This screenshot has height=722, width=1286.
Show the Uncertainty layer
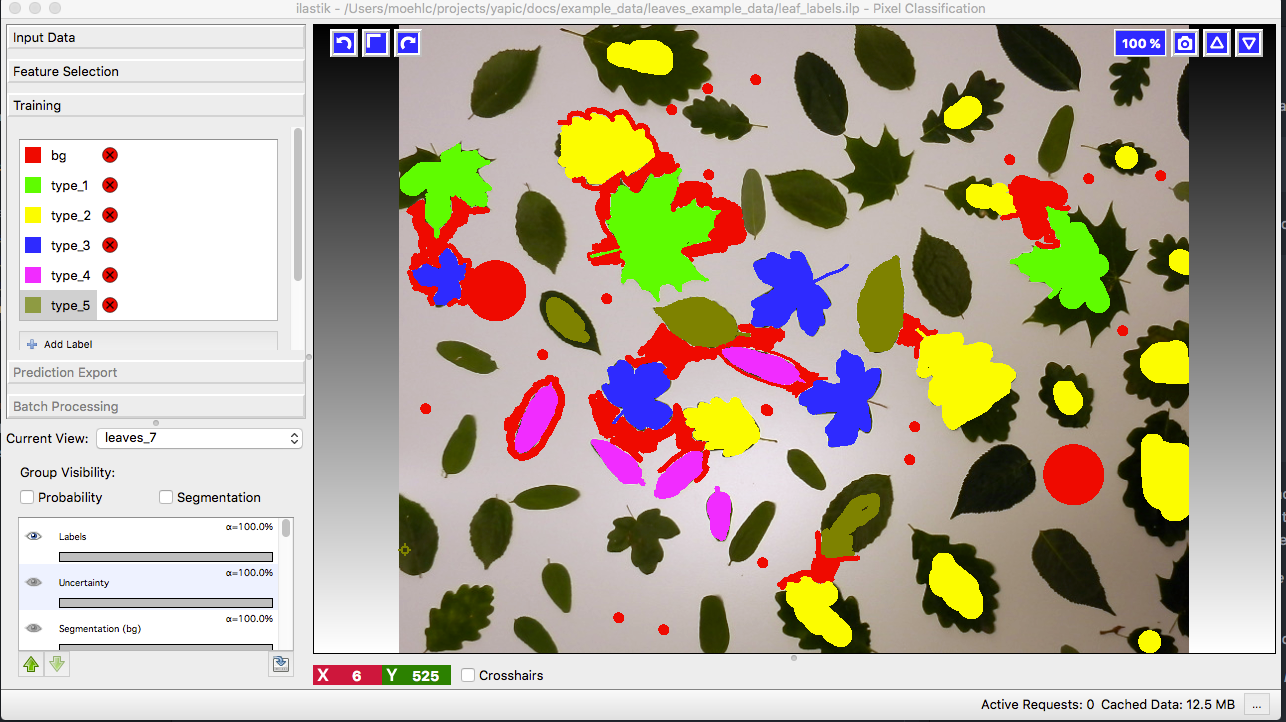pyautogui.click(x=33, y=582)
